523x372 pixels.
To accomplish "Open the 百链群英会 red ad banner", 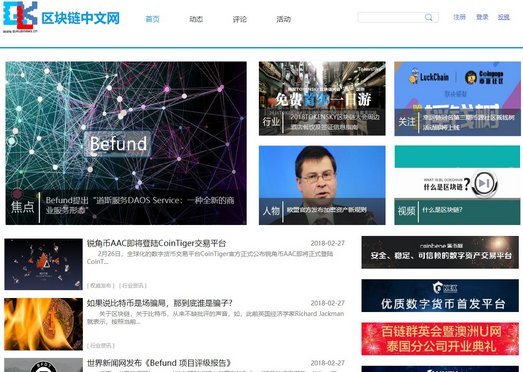I will [x=440, y=339].
